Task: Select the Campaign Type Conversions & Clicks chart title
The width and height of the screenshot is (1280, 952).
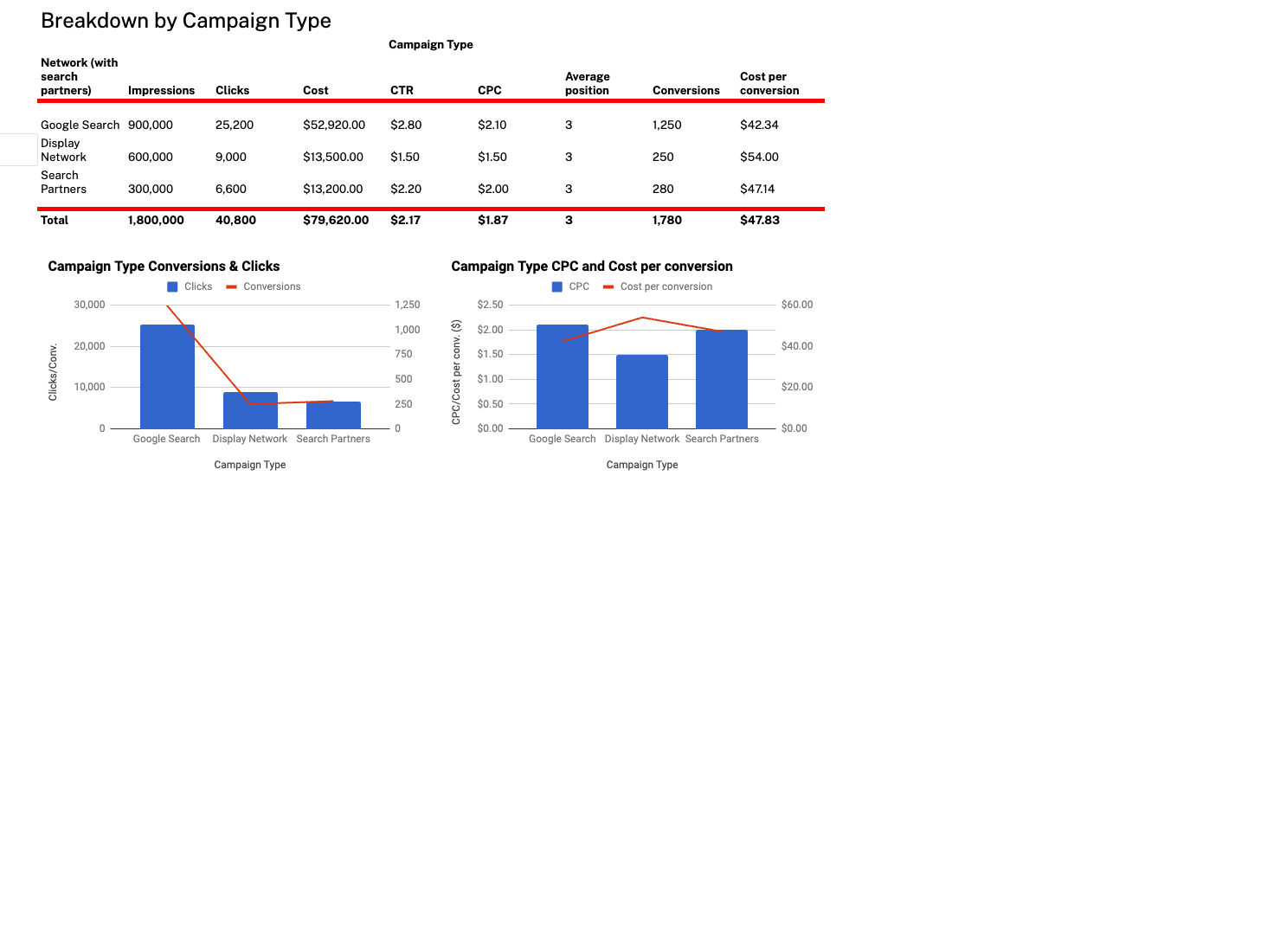Action: (164, 267)
